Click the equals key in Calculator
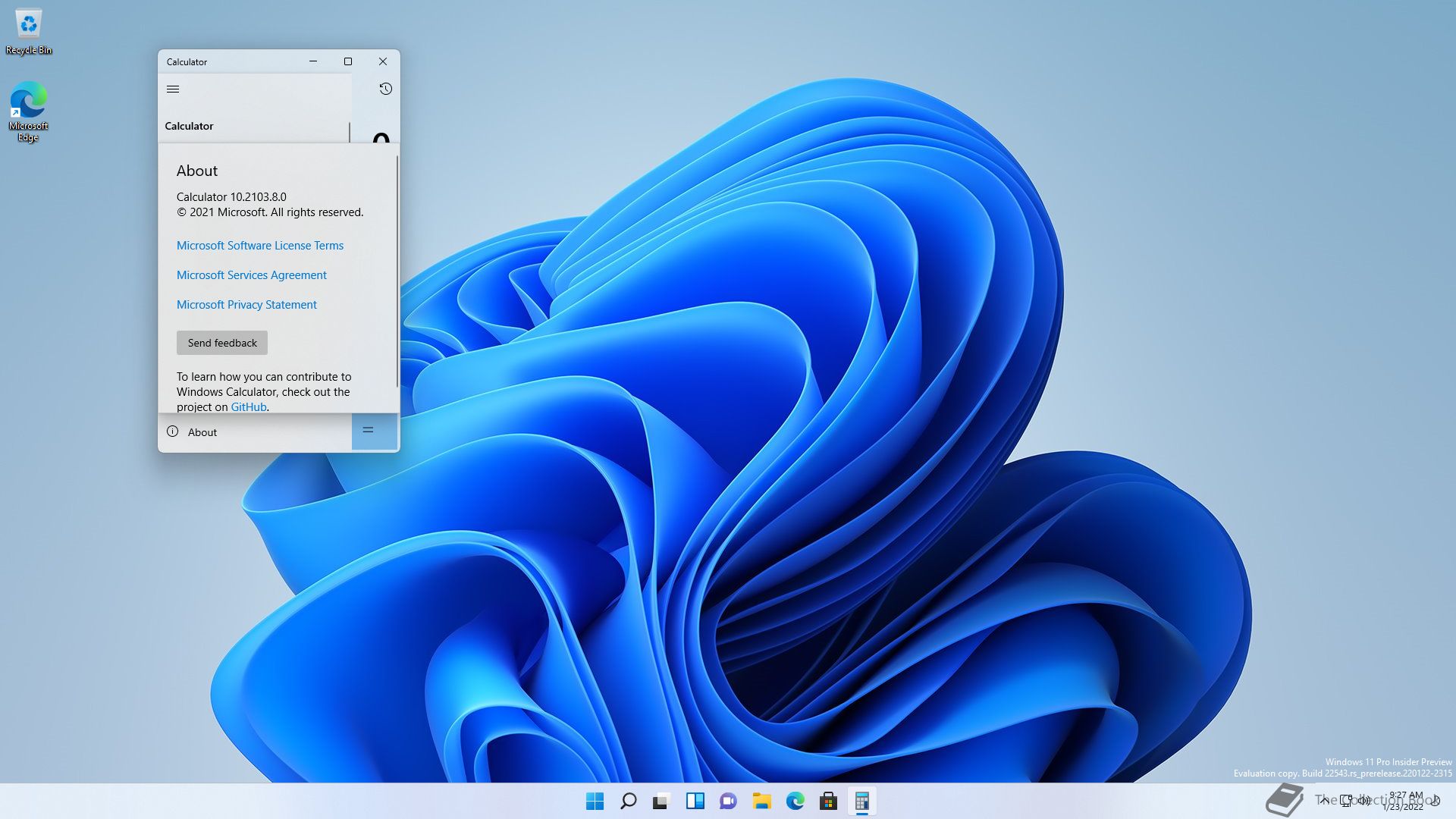 [375, 431]
